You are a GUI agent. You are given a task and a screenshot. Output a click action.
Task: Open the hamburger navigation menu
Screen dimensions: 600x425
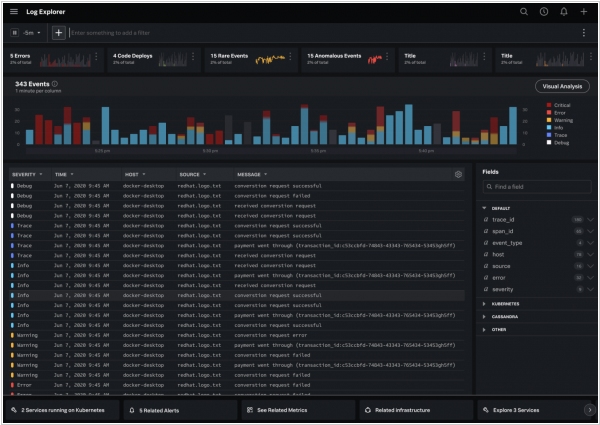pos(14,11)
